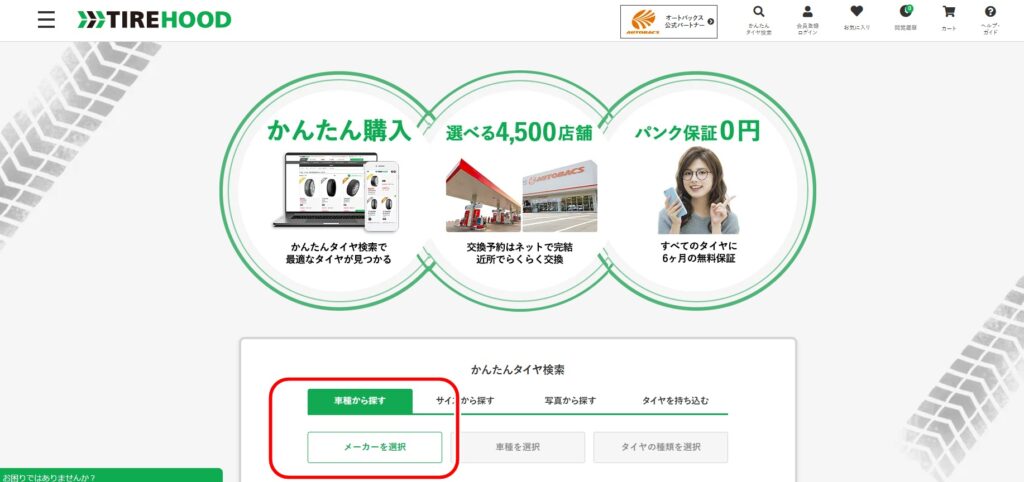This screenshot has height=482, width=1024.
Task: Click the かんたん購入 laptop image
Action: [x=336, y=192]
